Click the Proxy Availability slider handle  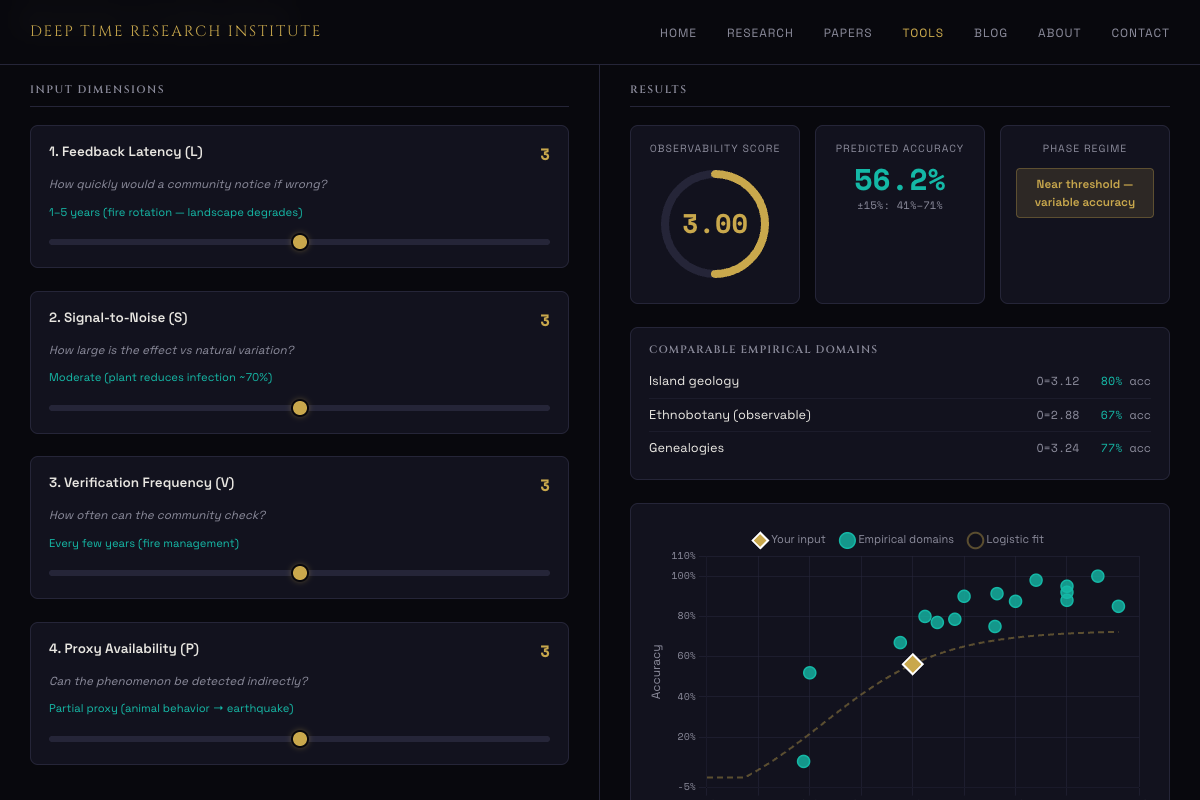point(299,738)
